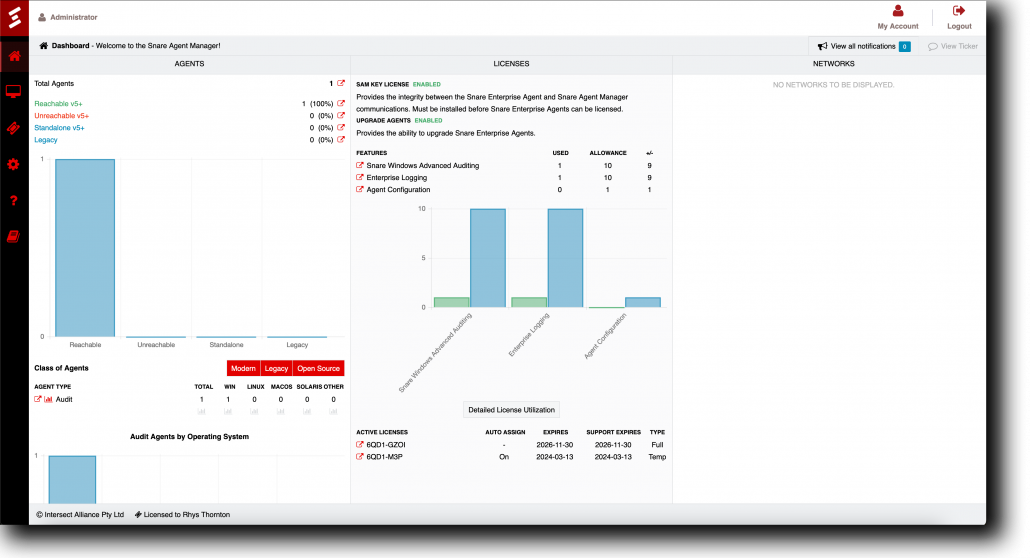This screenshot has width=1030, height=558.
Task: Select the Open Source class tab
Action: coord(319,368)
